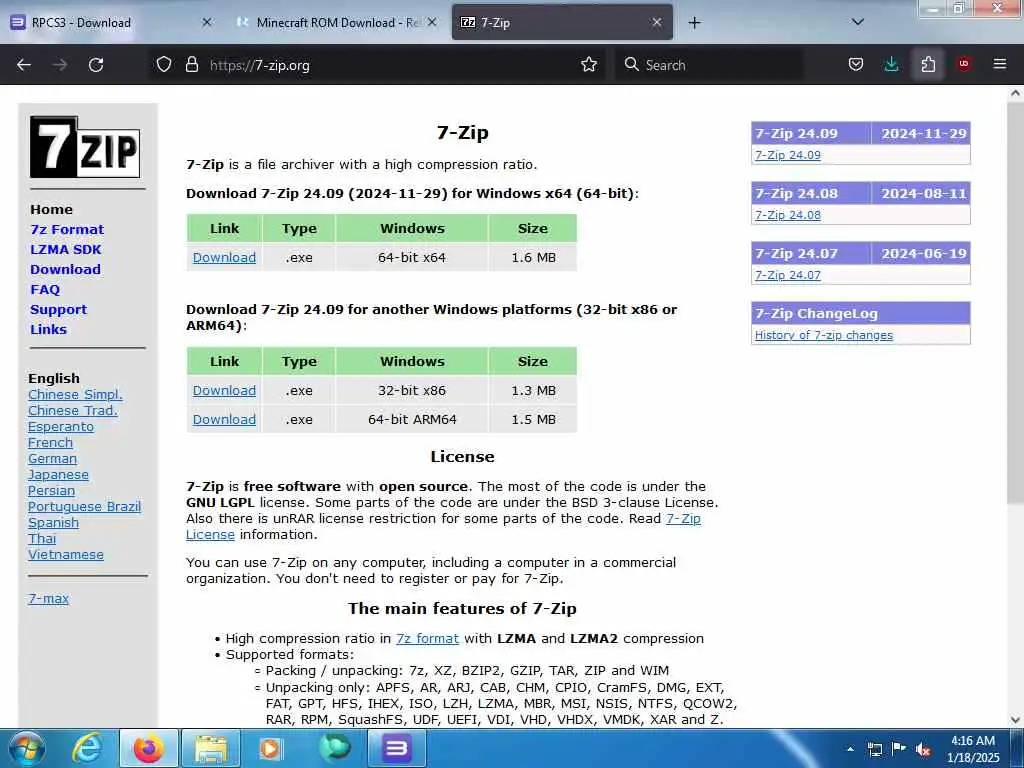The width and height of the screenshot is (1024, 768).
Task: Open the LZMA SDK sidebar link
Action: [x=66, y=249]
